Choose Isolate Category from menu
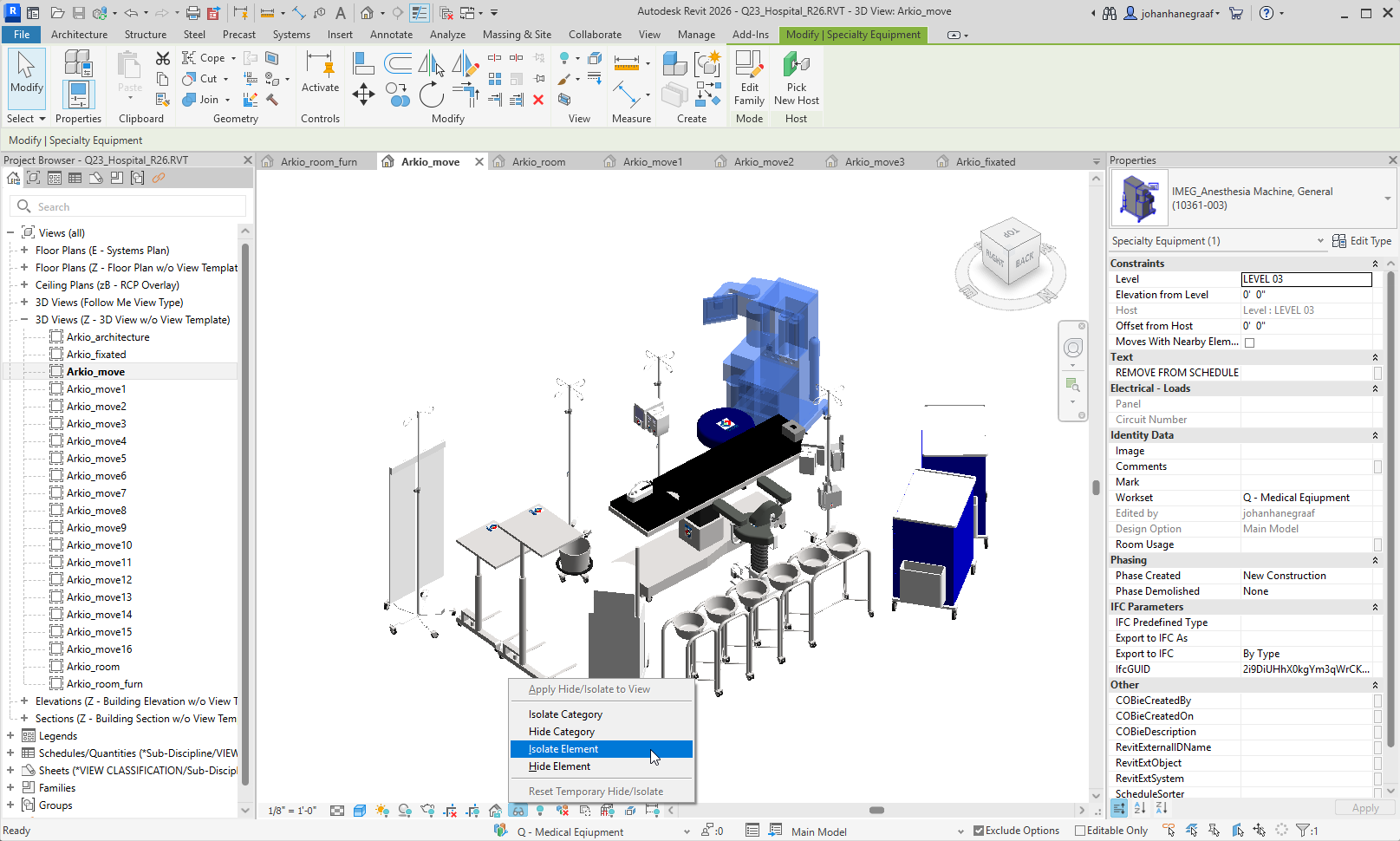This screenshot has height=841, width=1400. [x=602, y=714]
